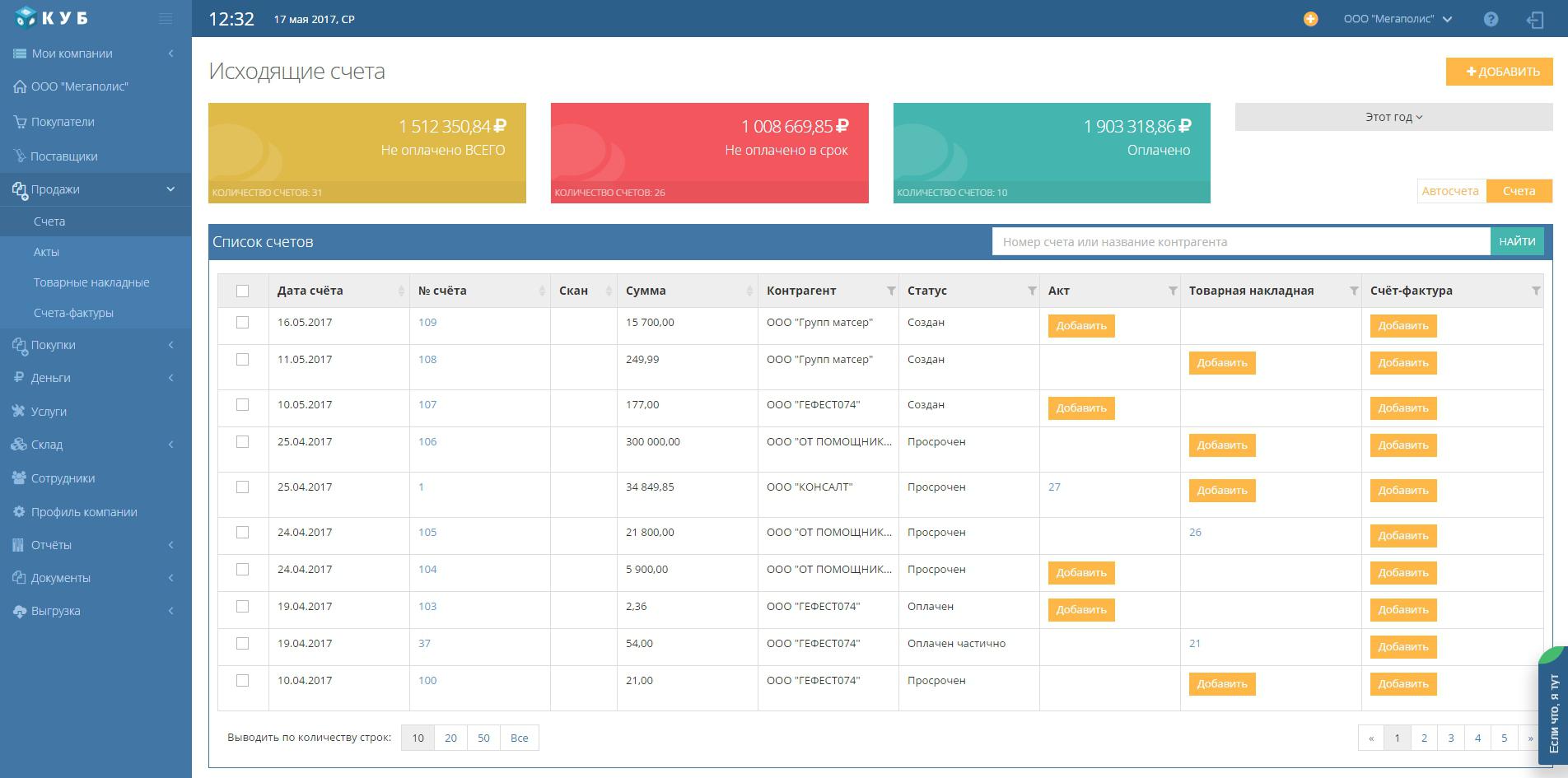Image resolution: width=1568 pixels, height=778 pixels.
Task: Select the checkbox for invoice 108
Action: (x=242, y=359)
